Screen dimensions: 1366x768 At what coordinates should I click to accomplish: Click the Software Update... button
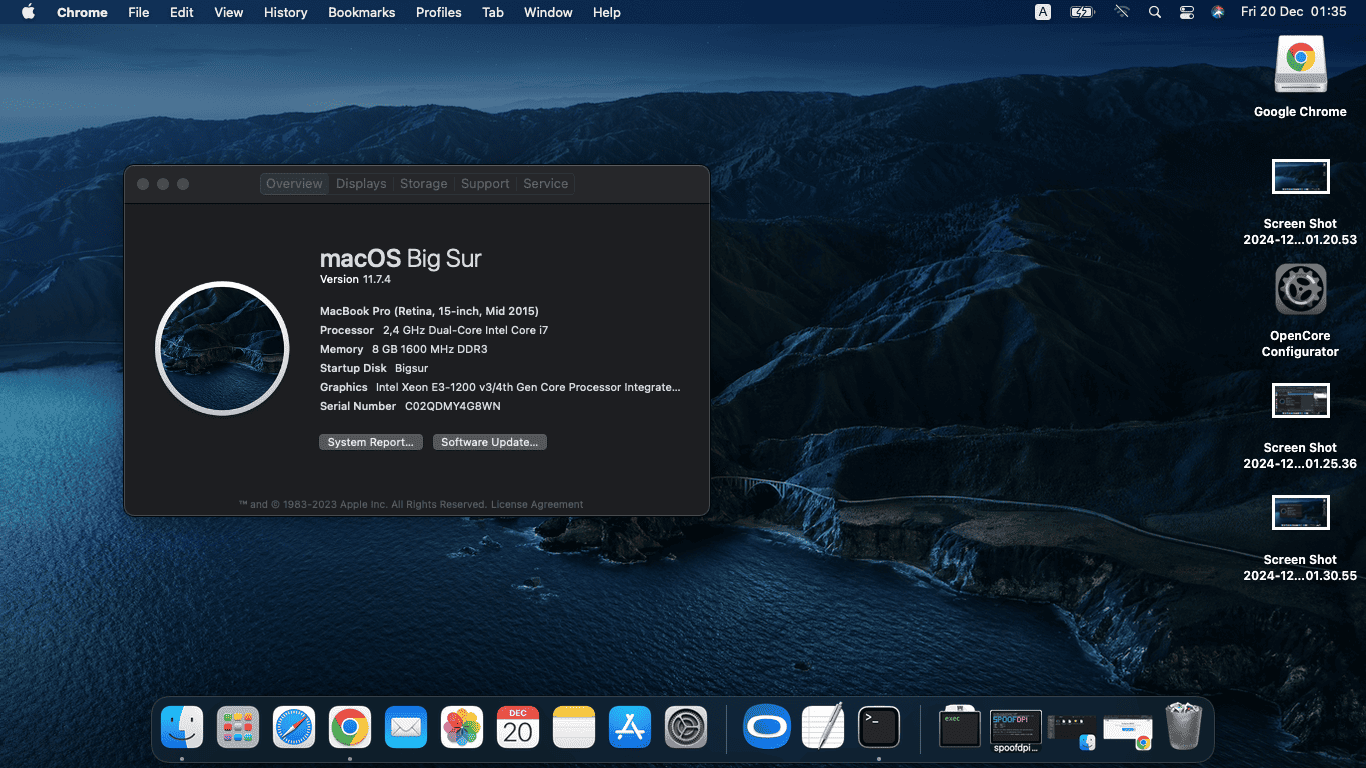tap(490, 442)
